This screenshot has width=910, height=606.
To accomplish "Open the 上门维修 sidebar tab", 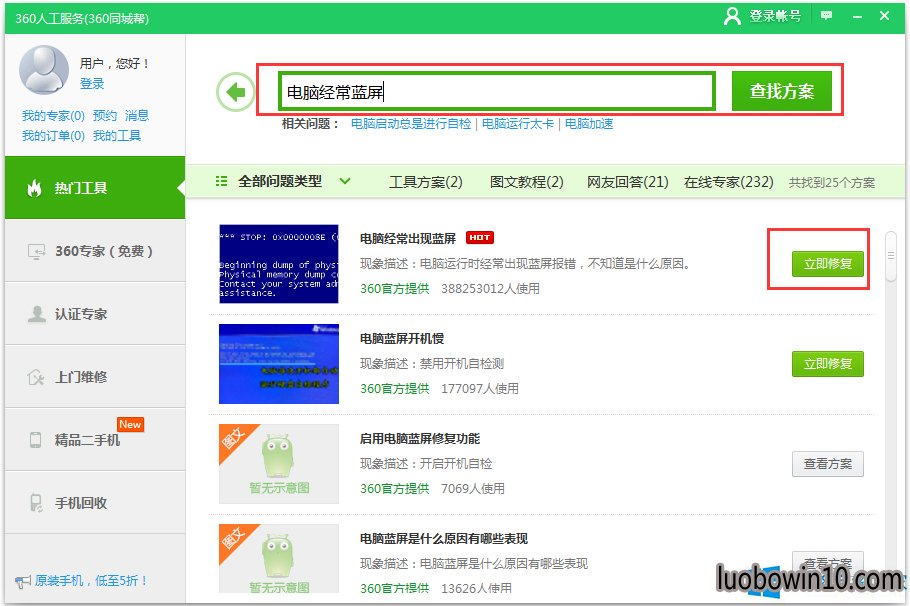I will (x=95, y=377).
